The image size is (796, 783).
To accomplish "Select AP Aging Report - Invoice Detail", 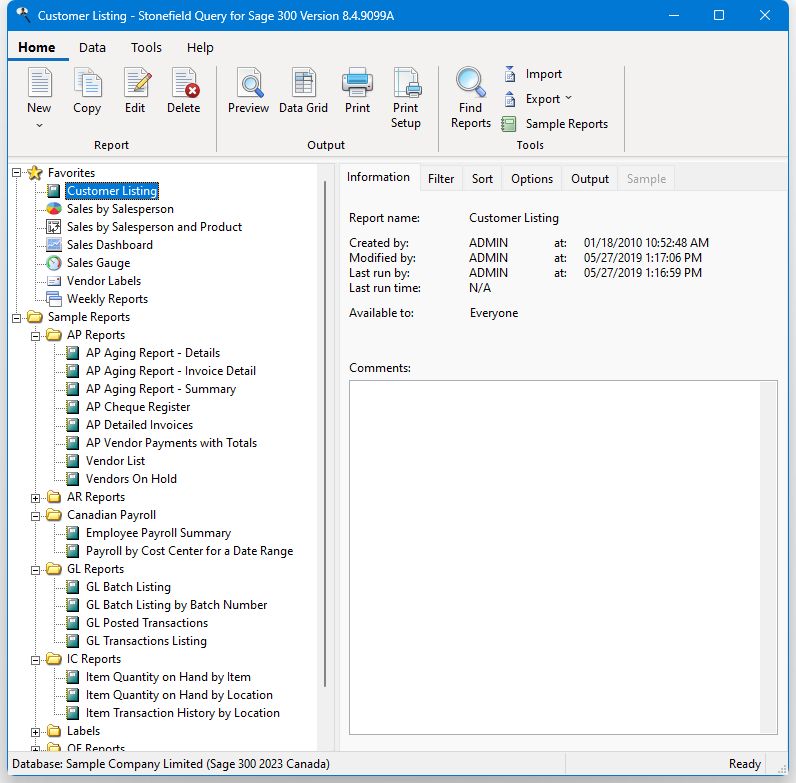I will (171, 371).
